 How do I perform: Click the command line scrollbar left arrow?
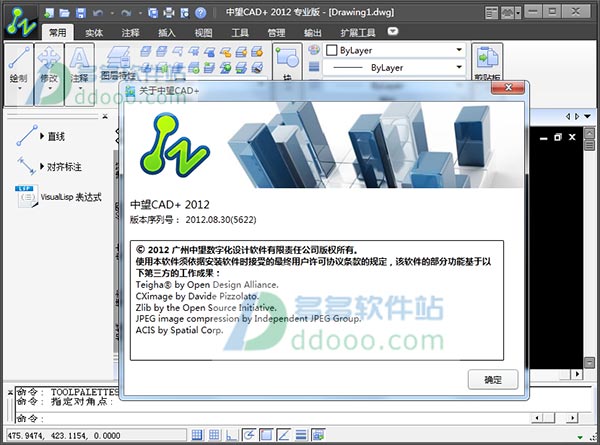(537, 418)
